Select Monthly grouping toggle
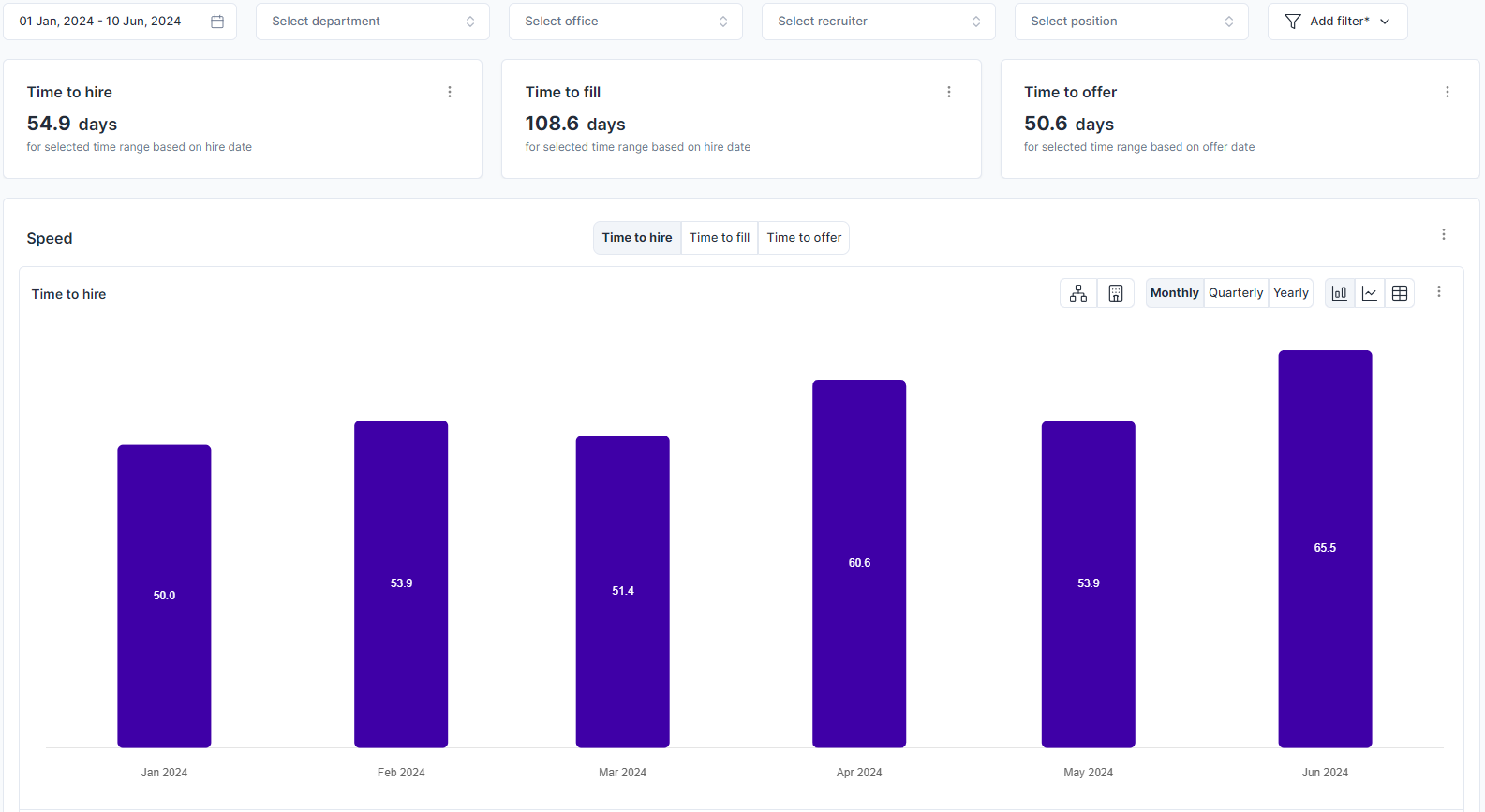1485x812 pixels. click(x=1175, y=293)
